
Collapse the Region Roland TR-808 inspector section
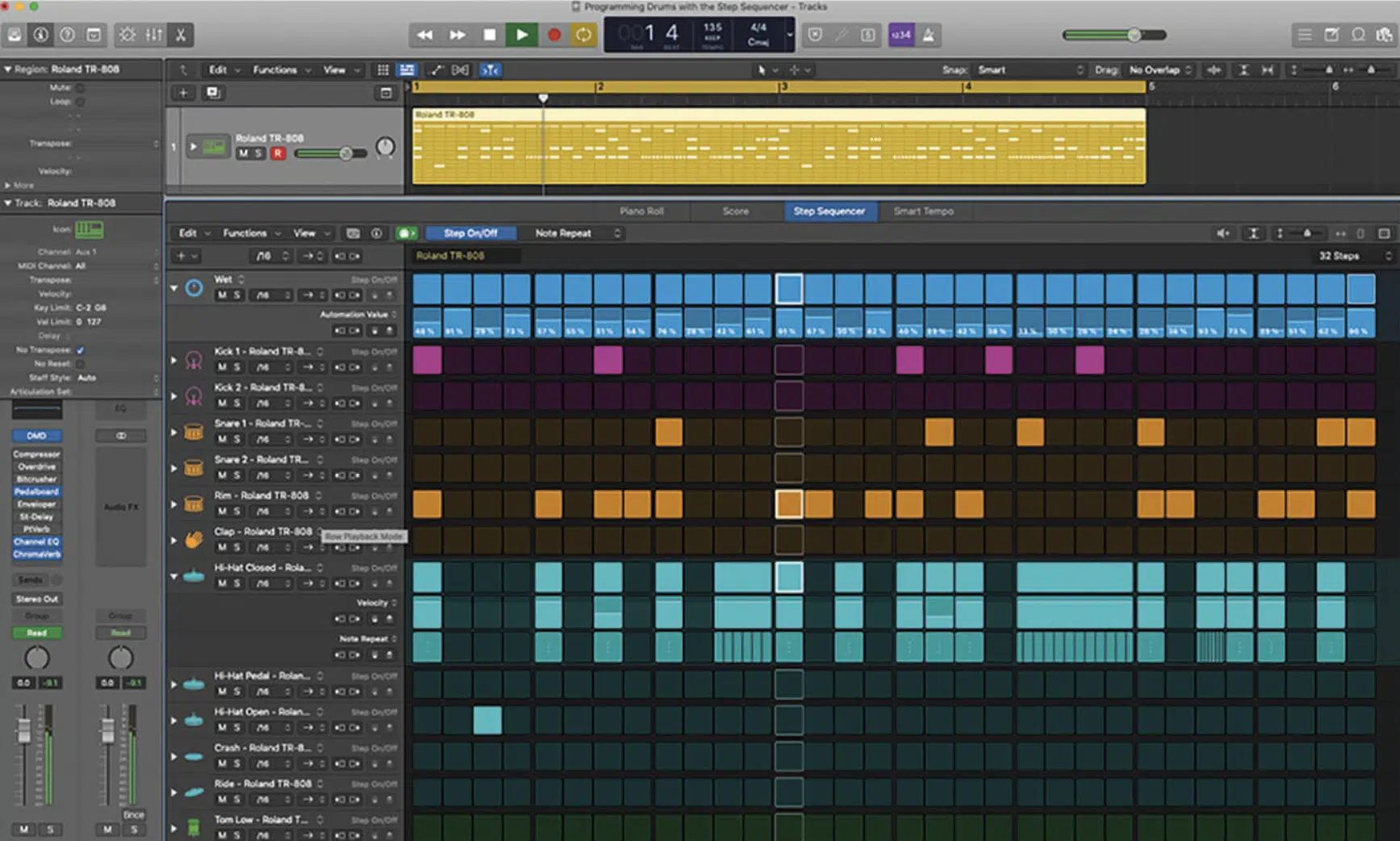click(x=8, y=69)
